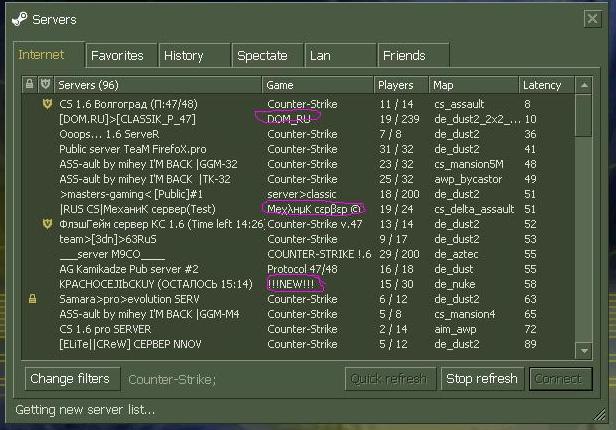This screenshot has height=430, width=616.
Task: Click cs_mansion5M map cell
Action: pyautogui.click(x=469, y=164)
